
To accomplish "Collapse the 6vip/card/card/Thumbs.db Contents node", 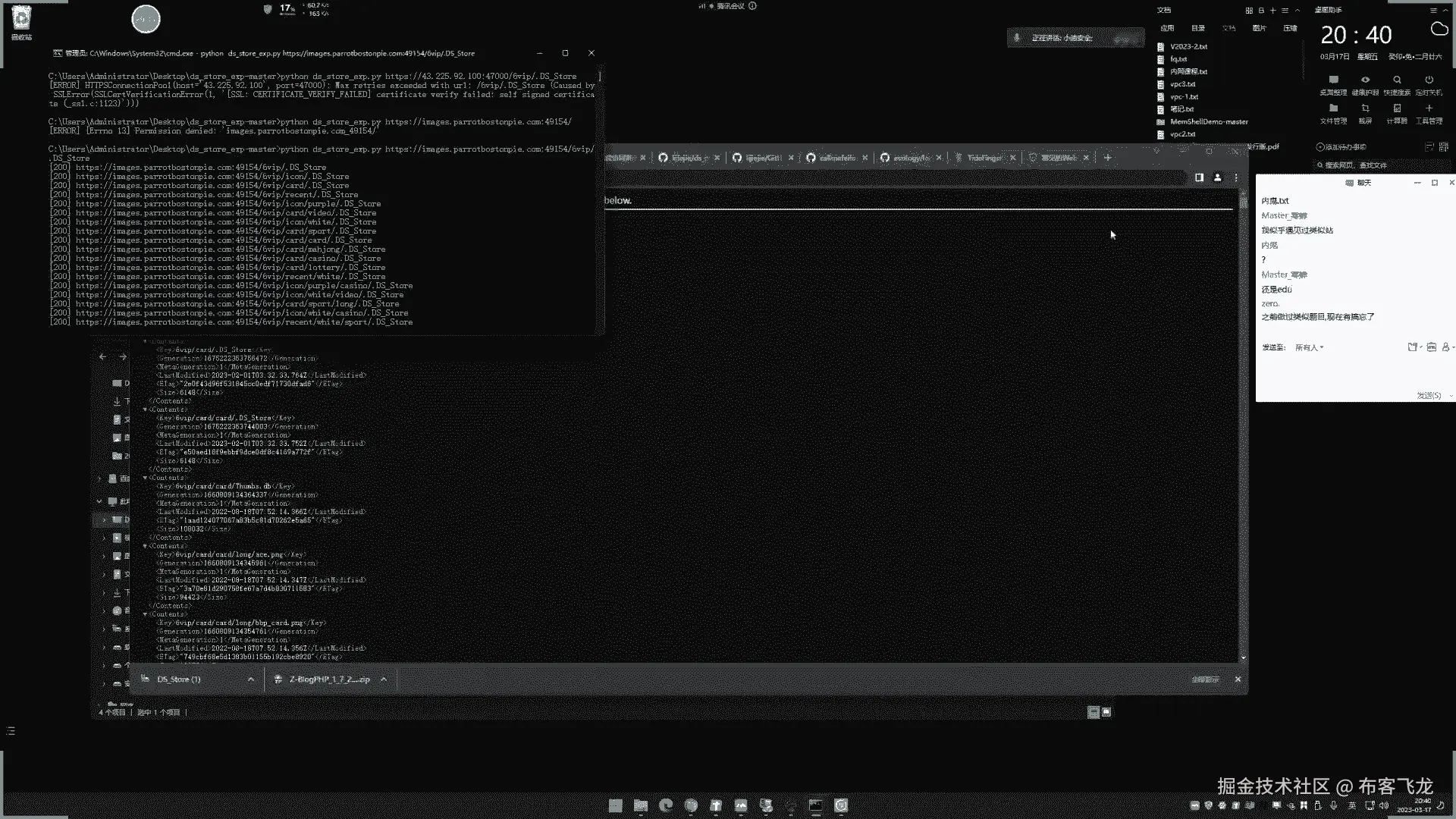I will point(145,478).
